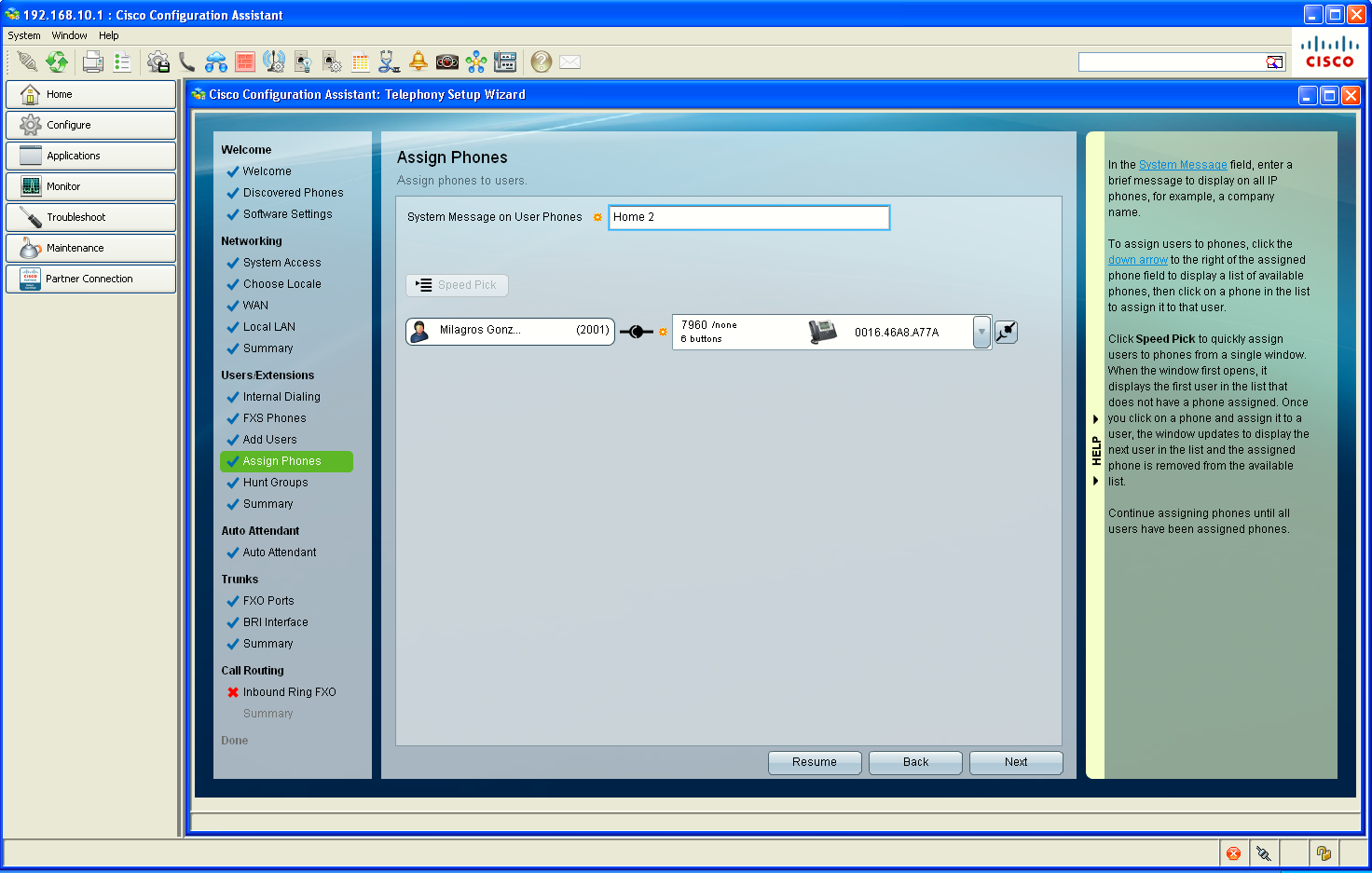Go to the Local LAN wizard step

point(268,327)
